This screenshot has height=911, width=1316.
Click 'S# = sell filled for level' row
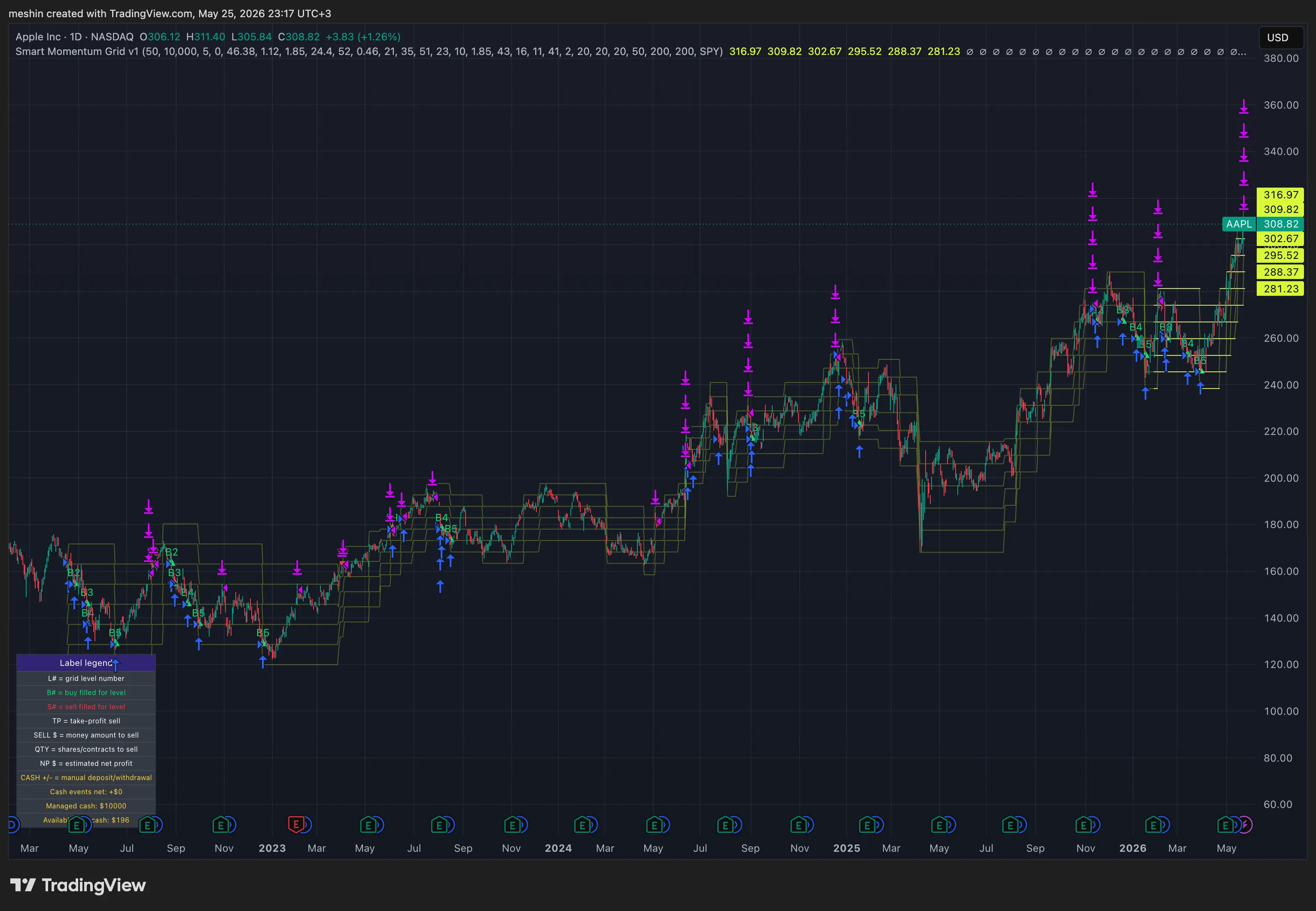(86, 707)
